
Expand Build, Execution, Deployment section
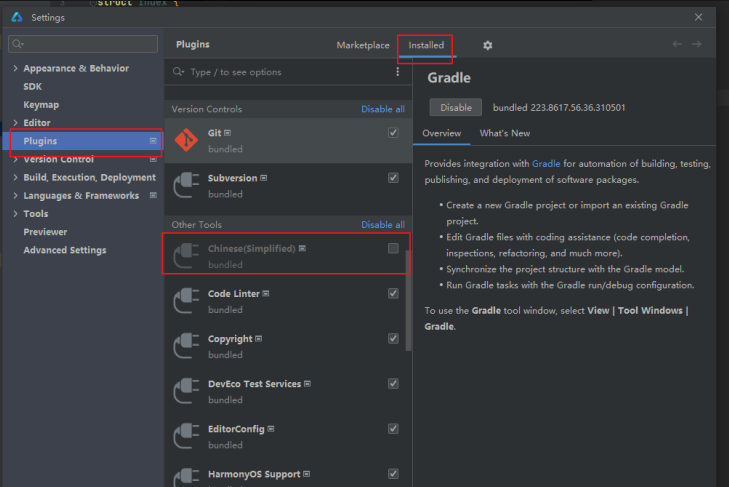[15, 177]
